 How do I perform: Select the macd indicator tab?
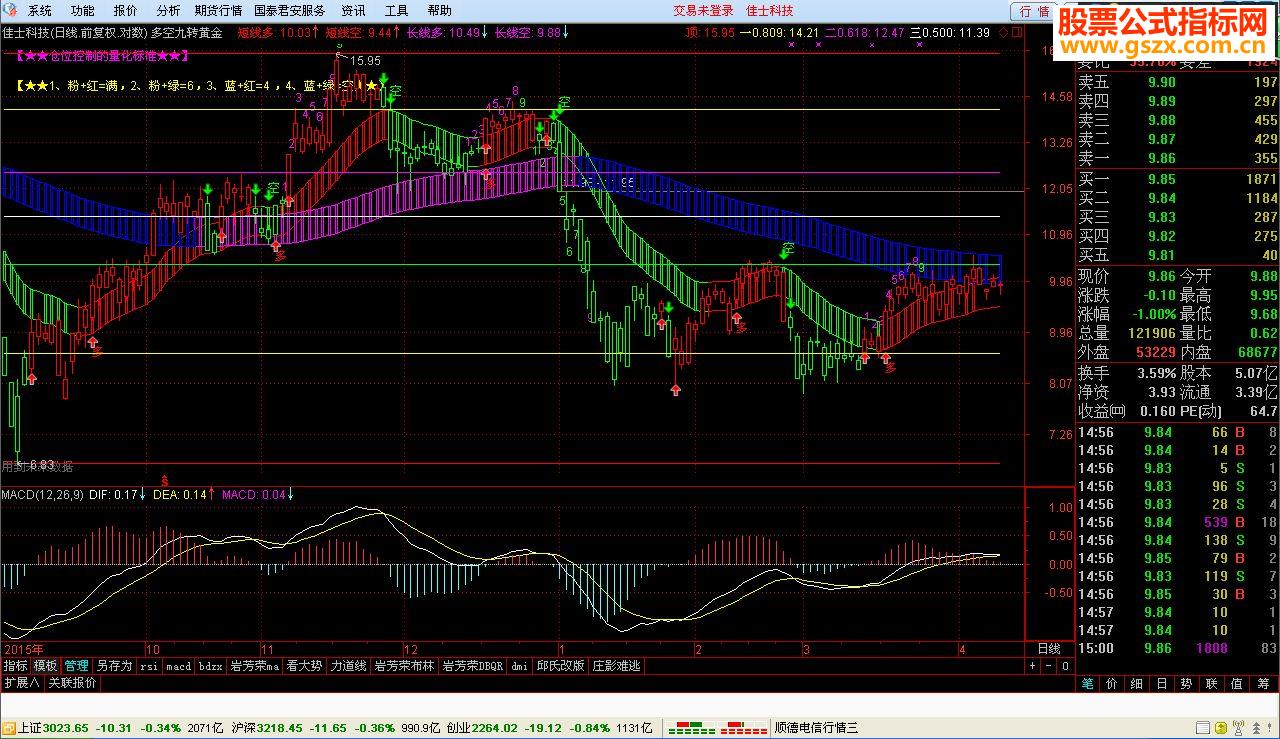click(x=178, y=665)
